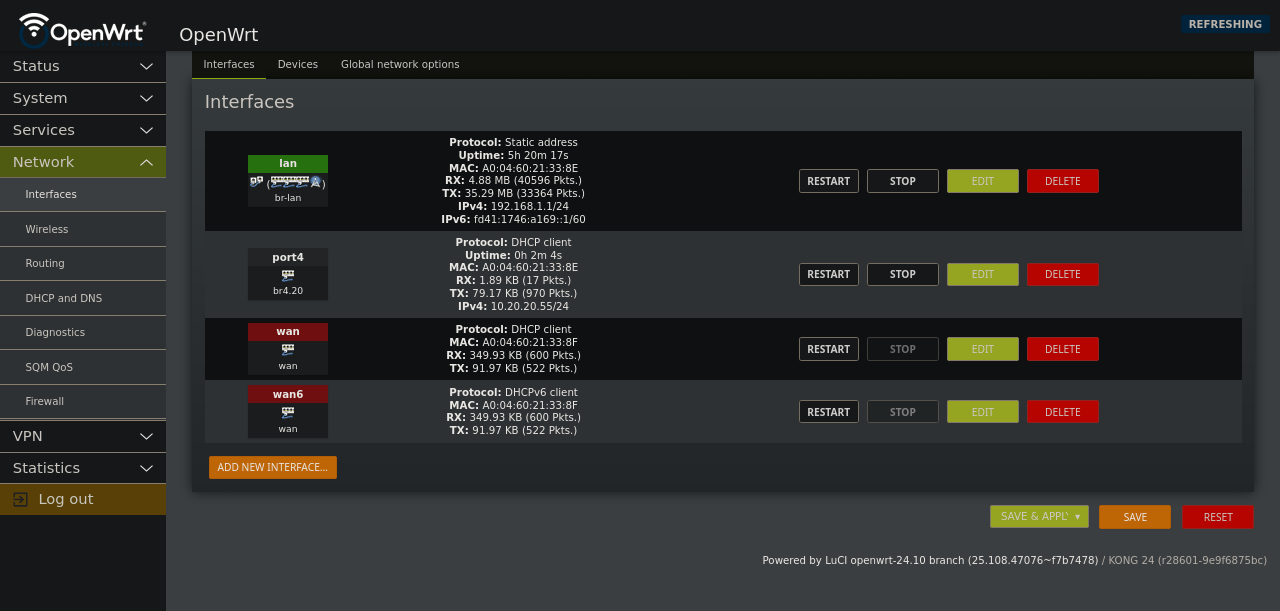The image size is (1280, 611).
Task: Click the red wan6 interface label
Action: (288, 394)
